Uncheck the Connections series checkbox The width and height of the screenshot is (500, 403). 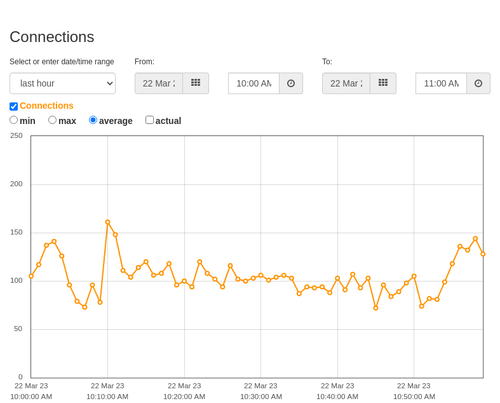(14, 106)
